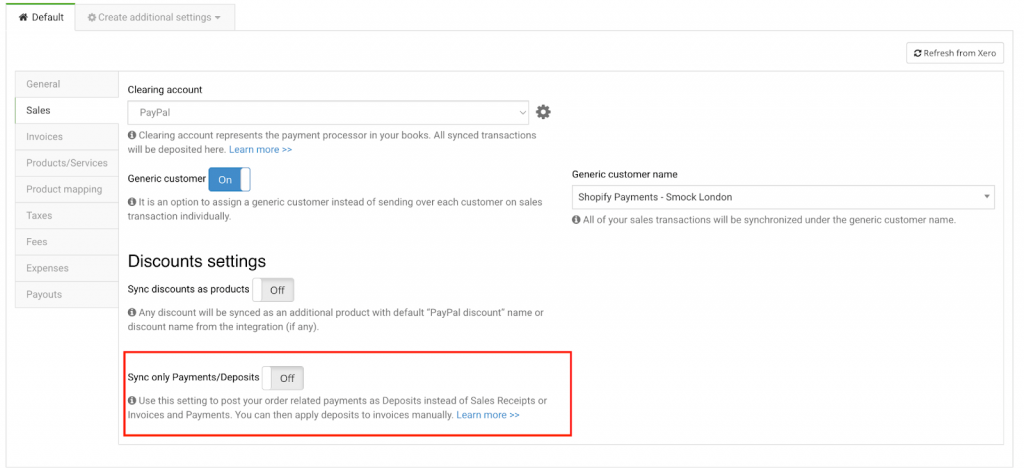Click info icon below Sync discounts as products
The image size is (1024, 469).
132,313
